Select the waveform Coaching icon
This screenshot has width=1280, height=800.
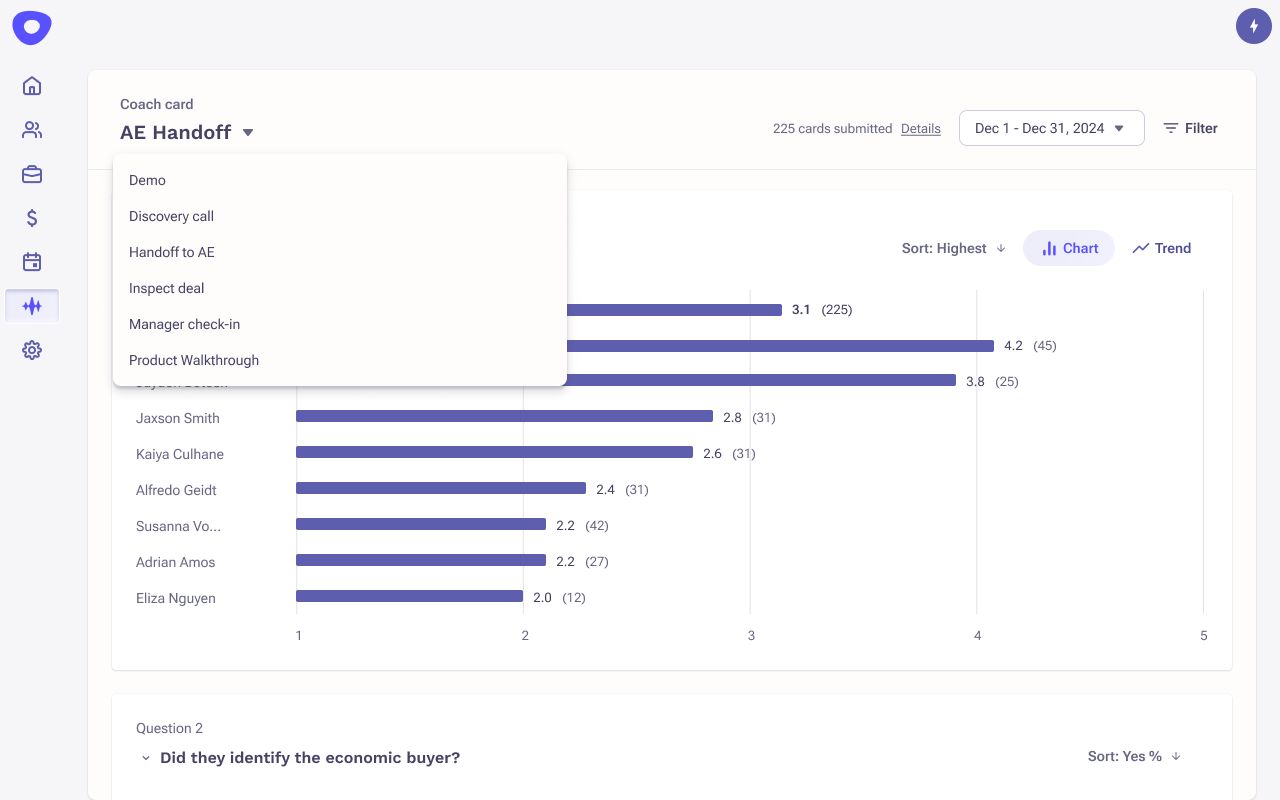click(x=32, y=306)
